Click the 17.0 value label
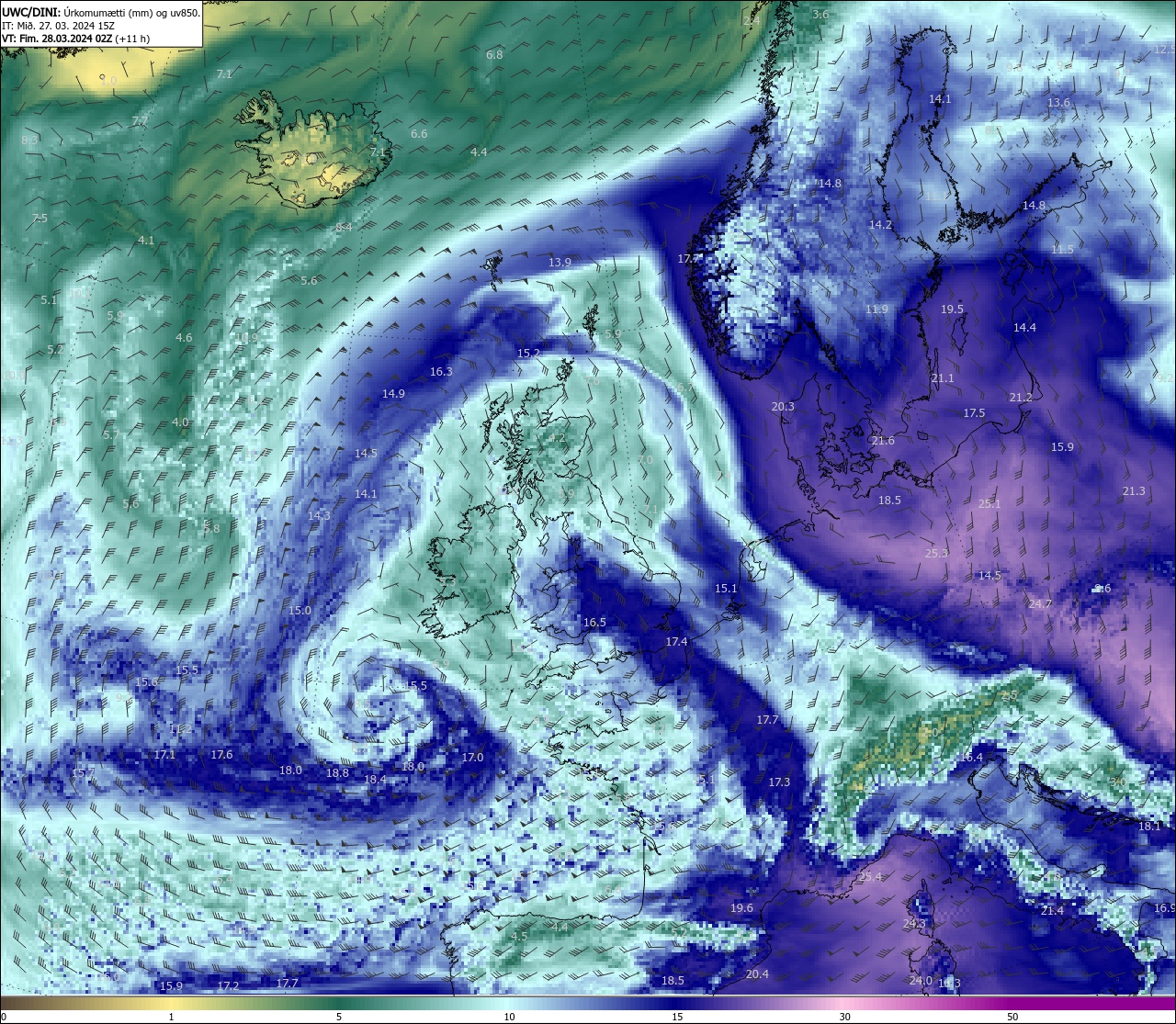This screenshot has width=1176, height=1024. (x=472, y=757)
